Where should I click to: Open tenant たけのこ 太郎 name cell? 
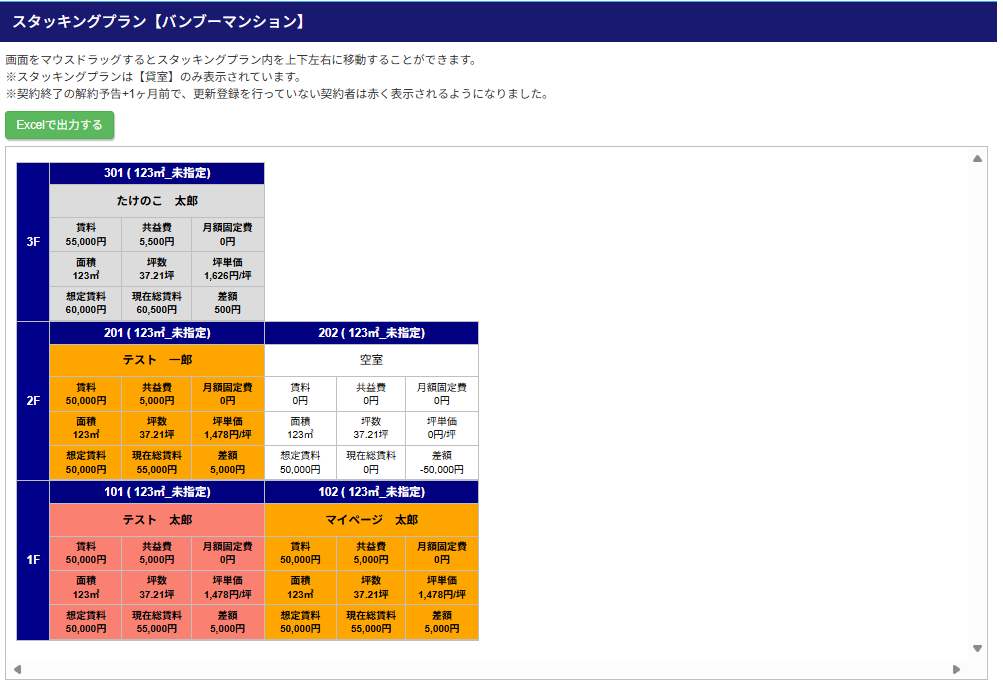(x=157, y=201)
